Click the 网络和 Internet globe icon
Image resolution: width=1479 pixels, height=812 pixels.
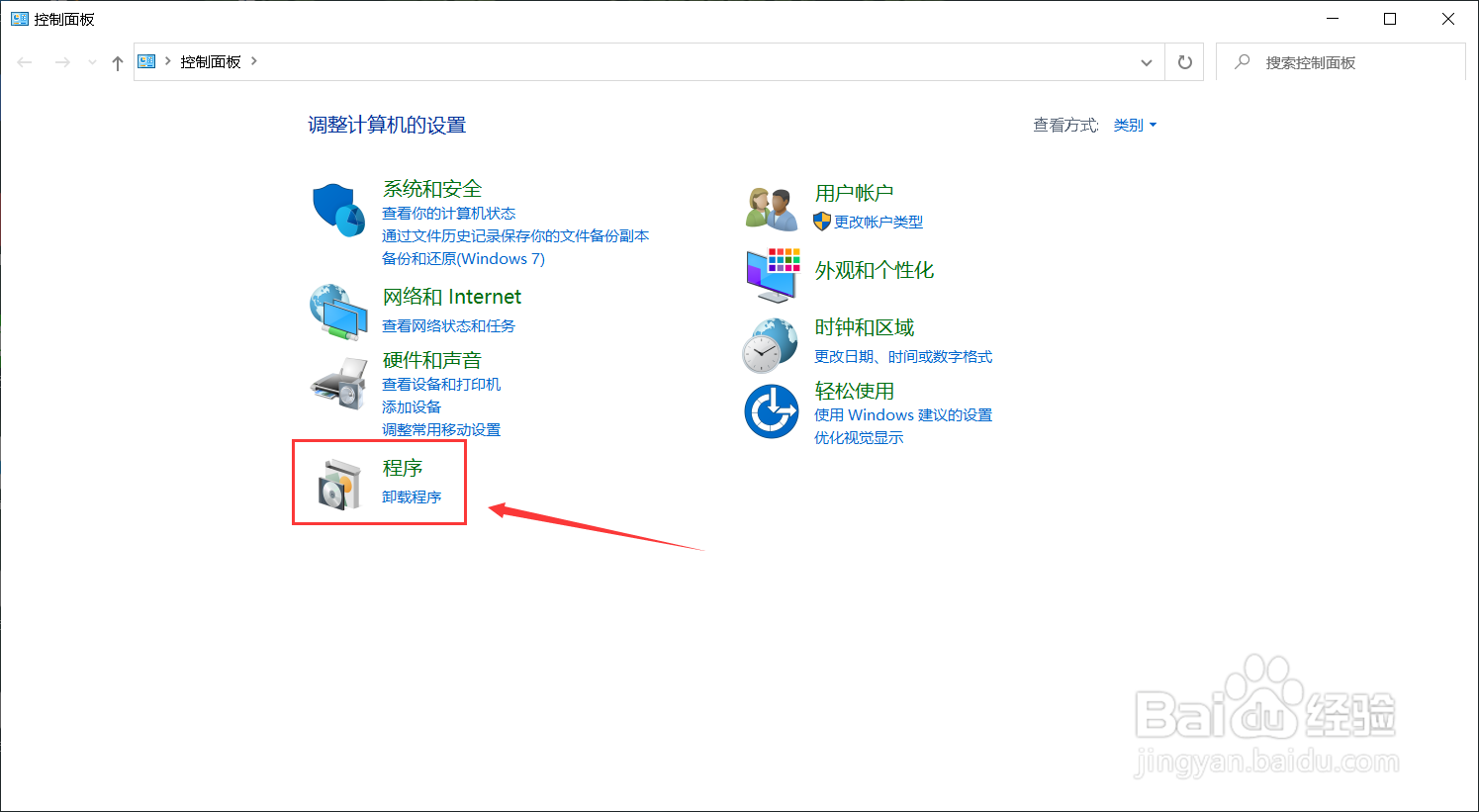337,312
